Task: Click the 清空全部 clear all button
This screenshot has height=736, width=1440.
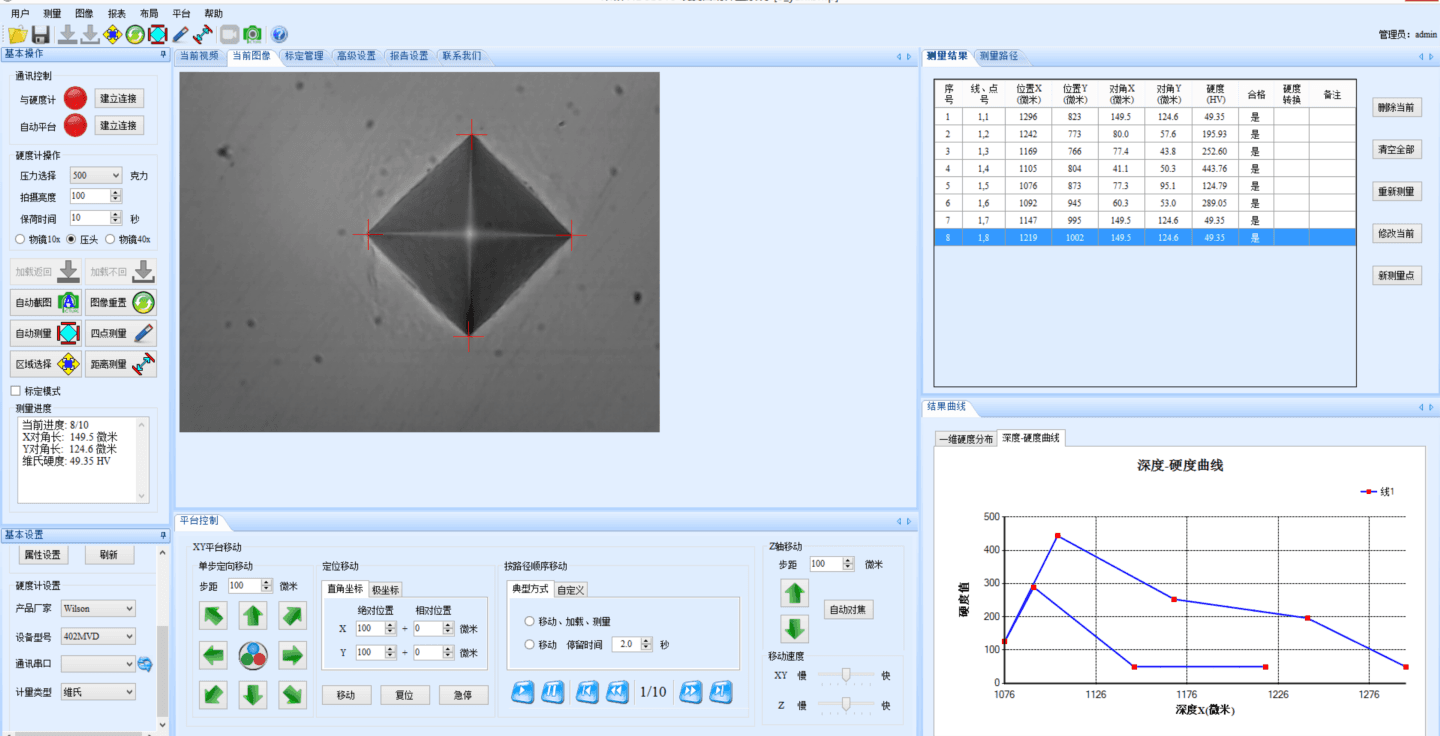Action: tap(1396, 150)
